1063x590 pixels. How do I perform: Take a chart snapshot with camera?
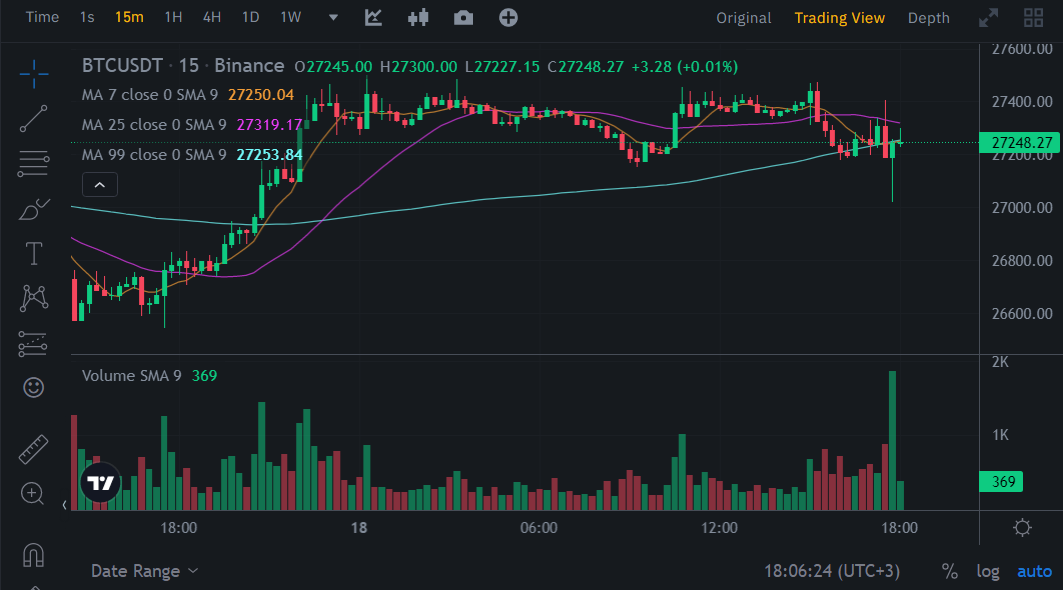464,18
